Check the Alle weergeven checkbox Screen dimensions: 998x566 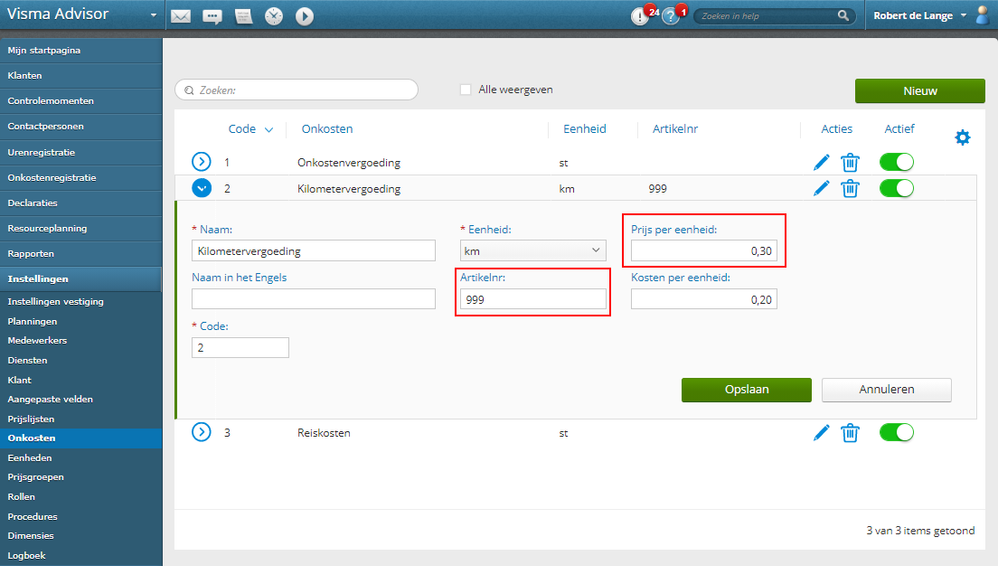pyautogui.click(x=466, y=90)
